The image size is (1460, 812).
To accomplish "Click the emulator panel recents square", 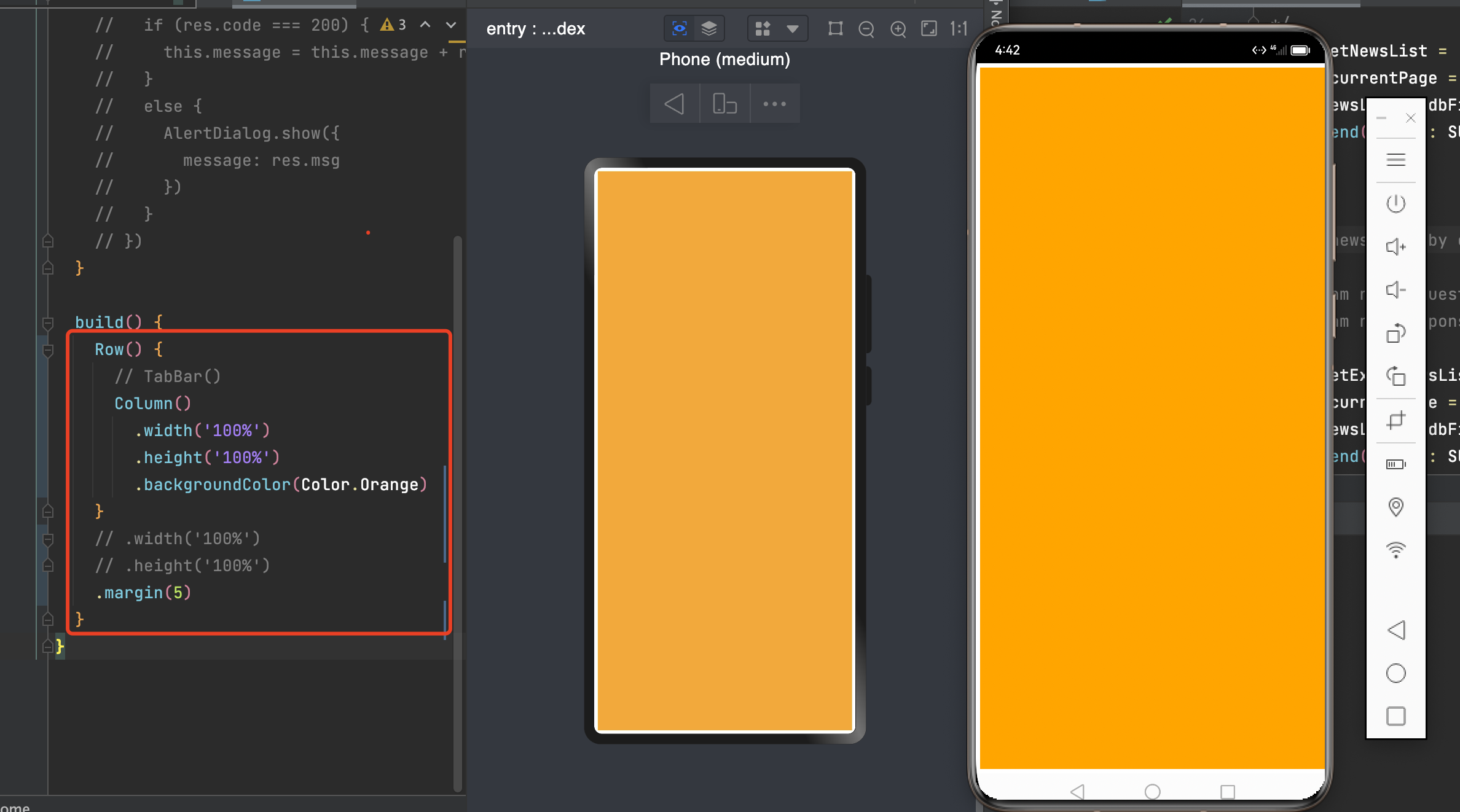I will tap(1396, 716).
